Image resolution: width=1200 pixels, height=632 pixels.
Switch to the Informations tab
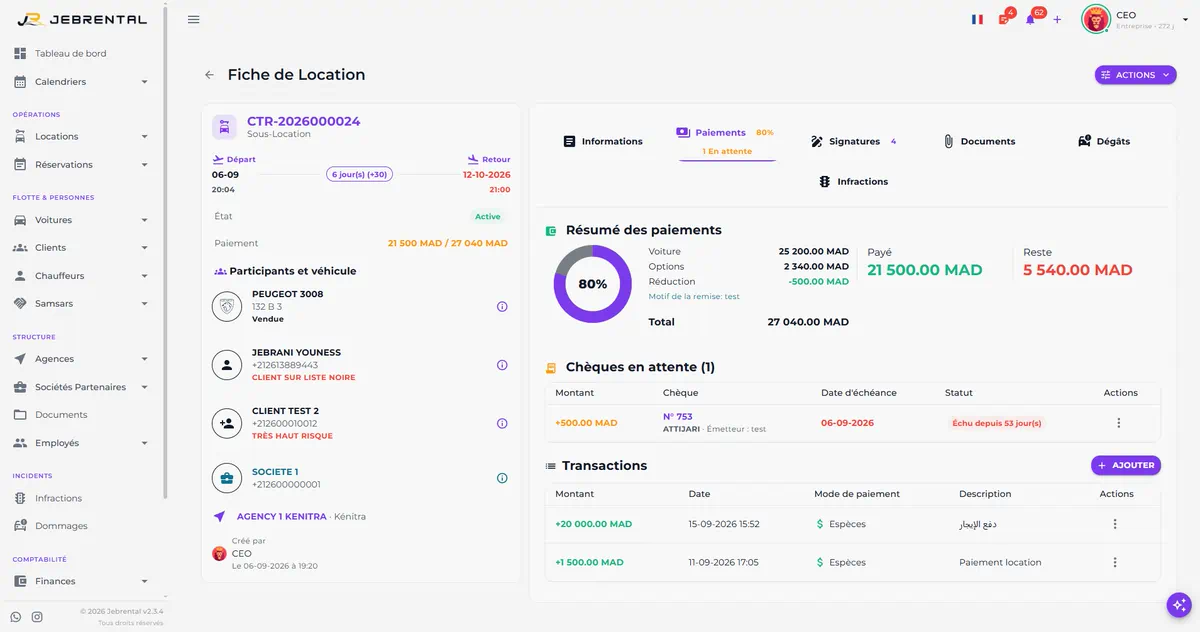point(603,142)
